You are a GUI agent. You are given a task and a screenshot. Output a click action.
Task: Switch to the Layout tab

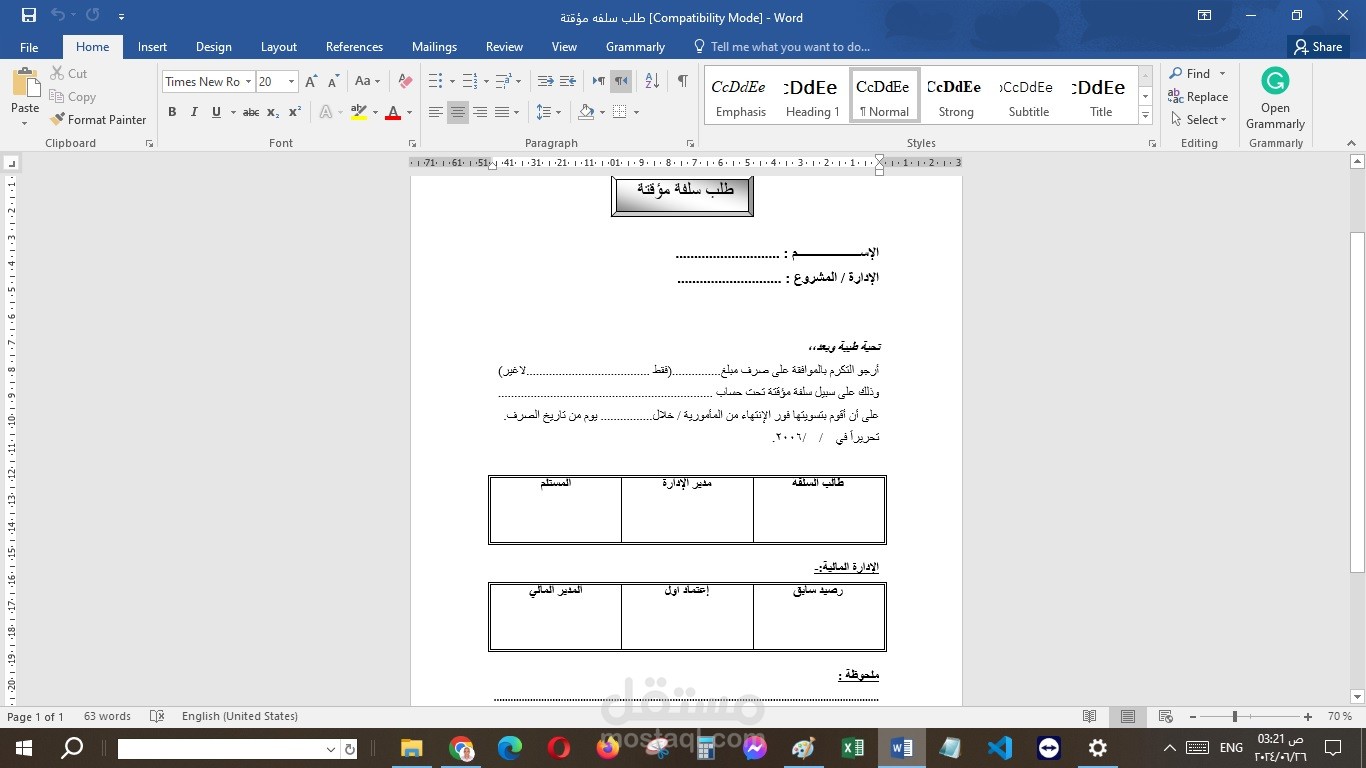click(x=279, y=47)
